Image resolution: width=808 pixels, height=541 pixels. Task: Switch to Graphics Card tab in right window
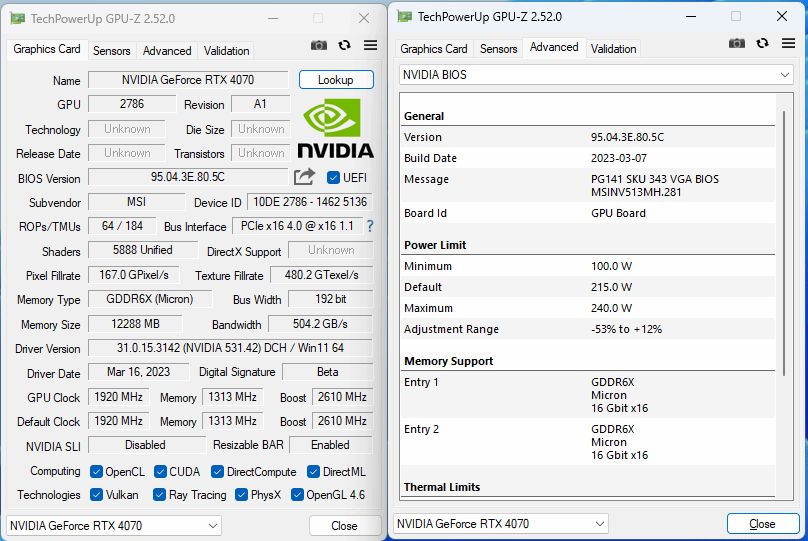click(433, 48)
